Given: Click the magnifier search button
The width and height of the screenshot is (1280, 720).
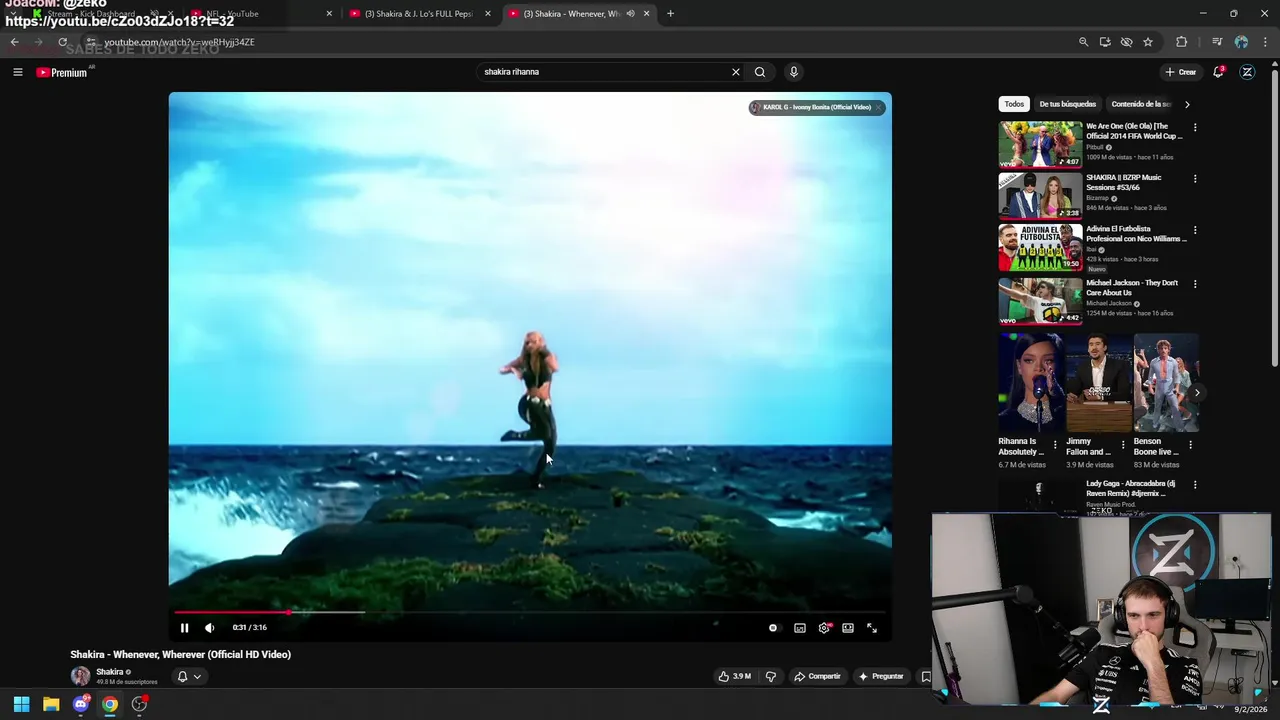Looking at the screenshot, I should 760,72.
